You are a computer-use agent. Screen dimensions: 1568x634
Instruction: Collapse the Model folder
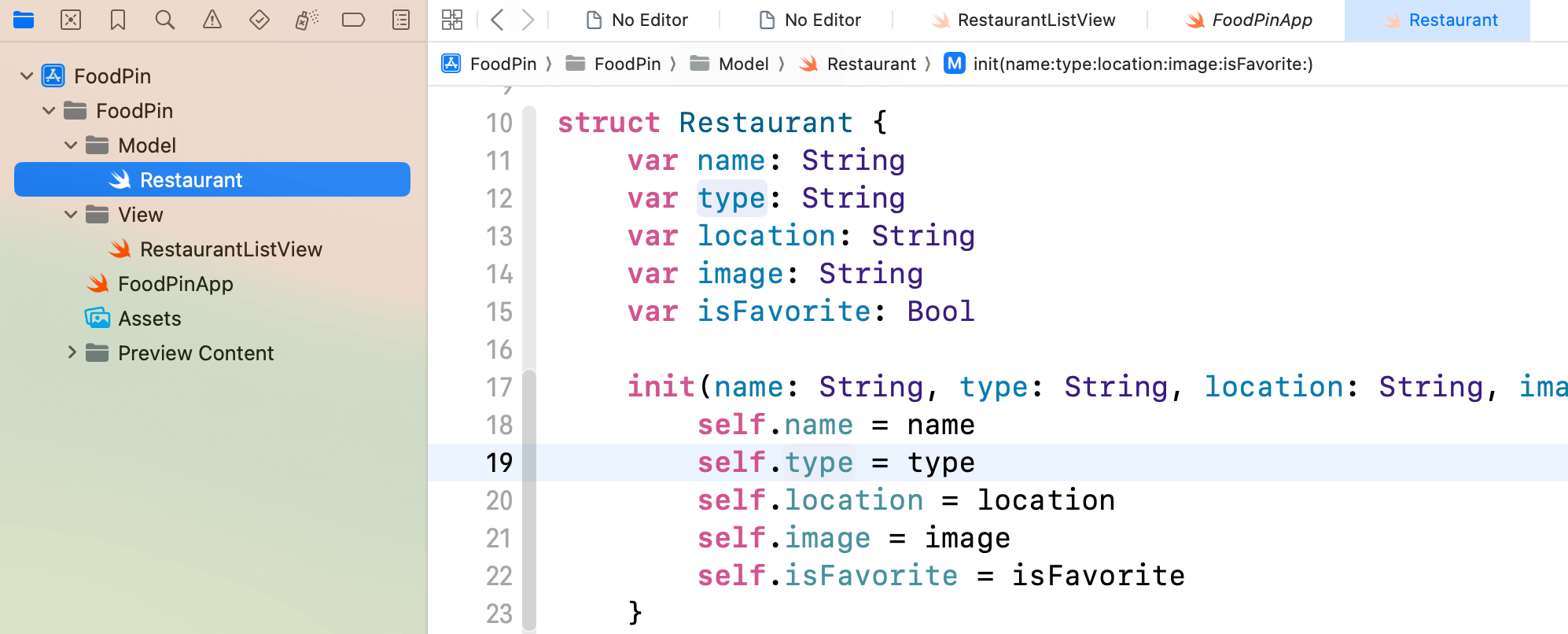pyautogui.click(x=71, y=146)
